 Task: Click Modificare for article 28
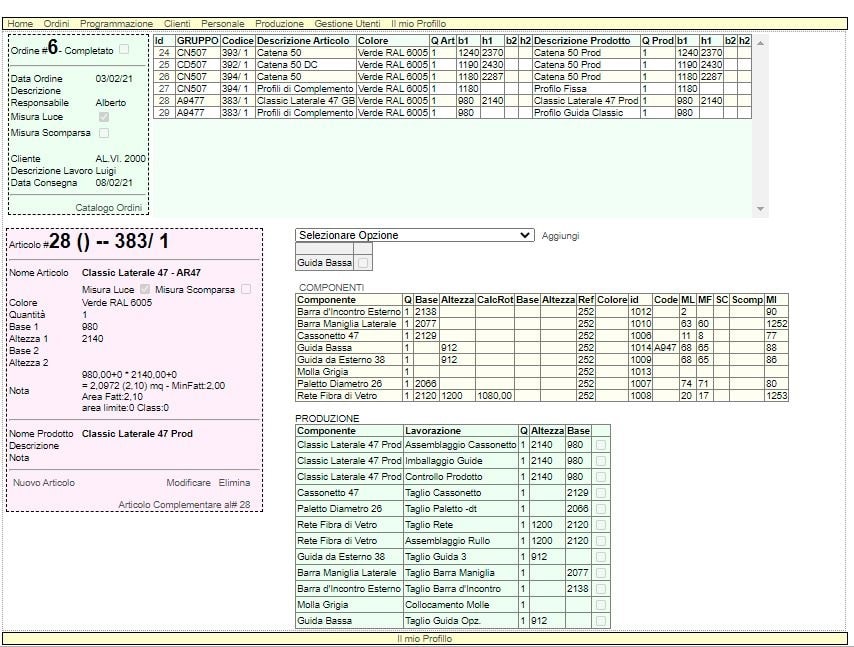tap(188, 483)
